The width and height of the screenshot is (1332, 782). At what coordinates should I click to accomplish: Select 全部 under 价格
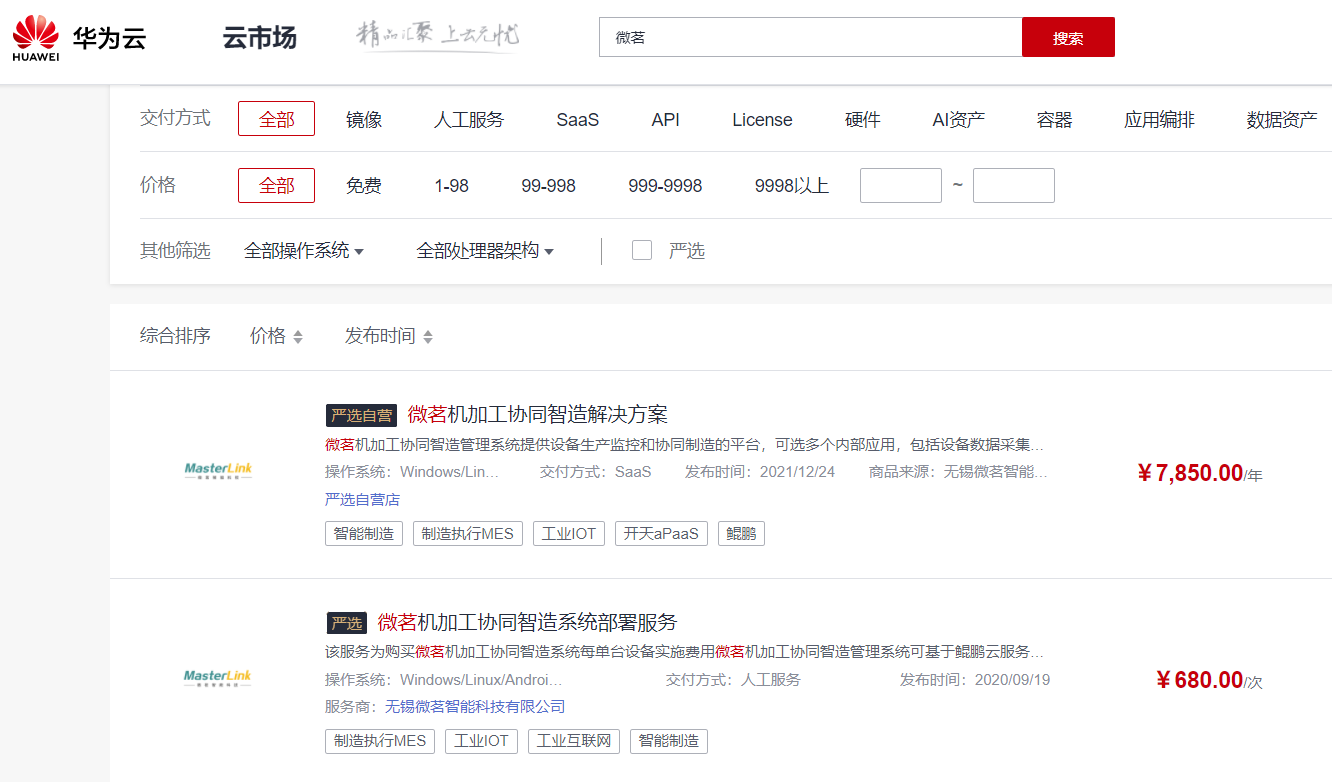pos(276,186)
